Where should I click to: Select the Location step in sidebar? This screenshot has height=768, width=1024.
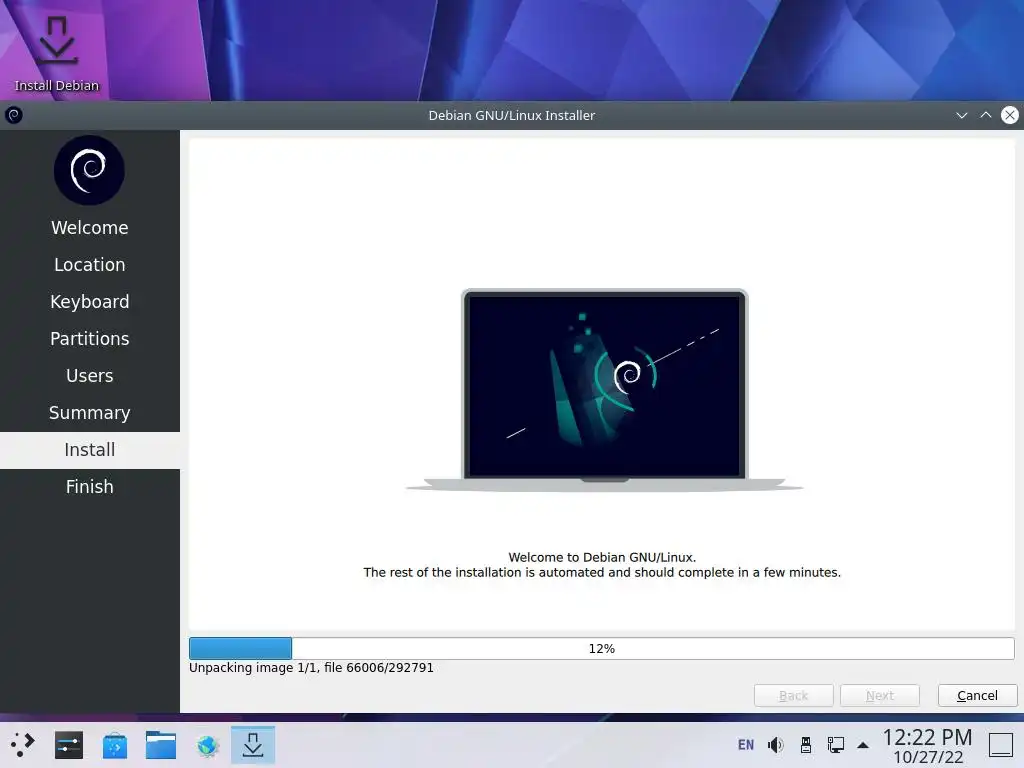(x=89, y=265)
